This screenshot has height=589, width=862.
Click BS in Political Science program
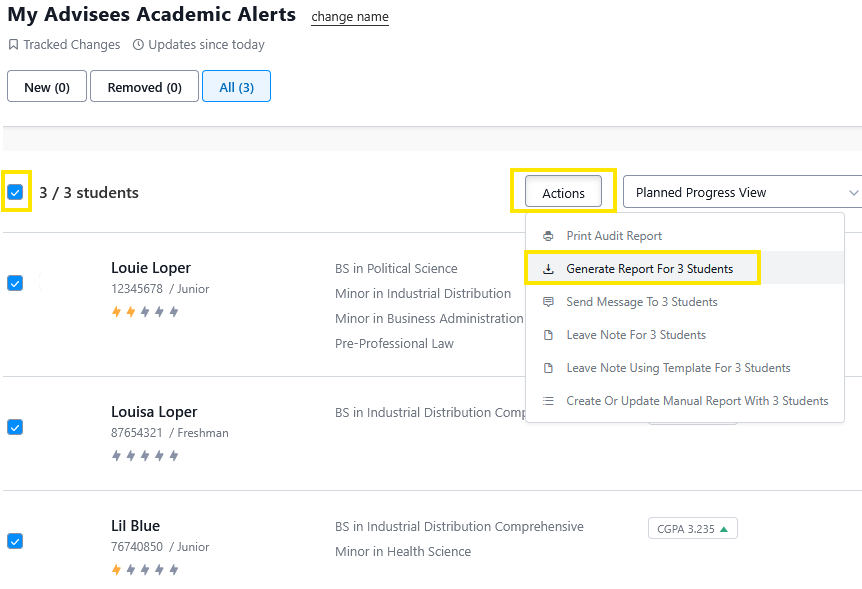pos(396,268)
